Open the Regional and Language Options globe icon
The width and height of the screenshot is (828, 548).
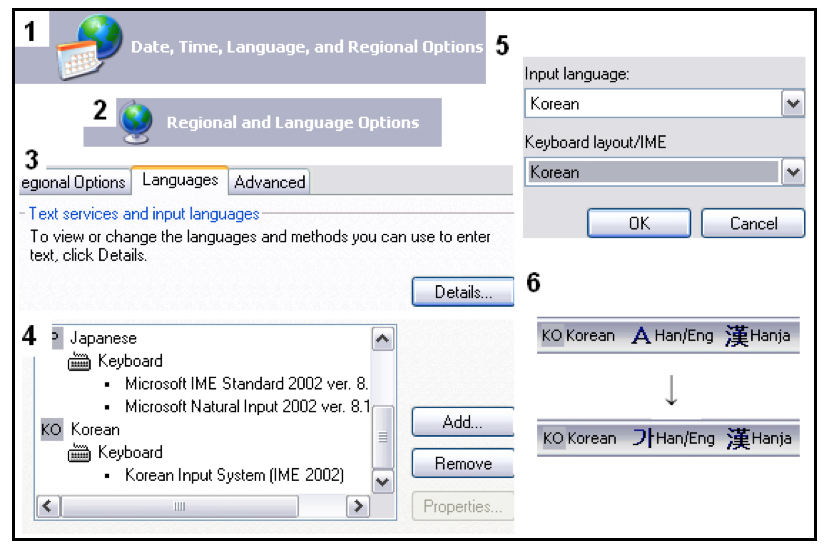pyautogui.click(x=136, y=122)
